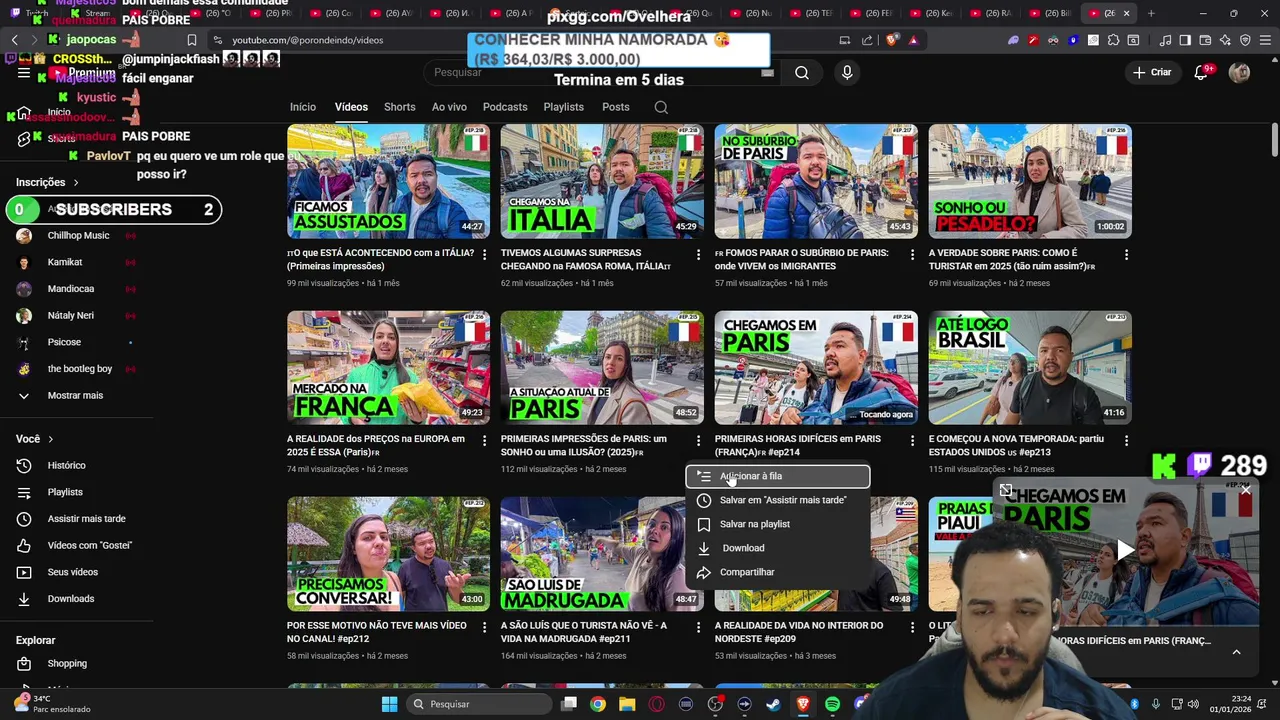
Task: Open Brave playlist music note icon
Action: coord(1165,40)
